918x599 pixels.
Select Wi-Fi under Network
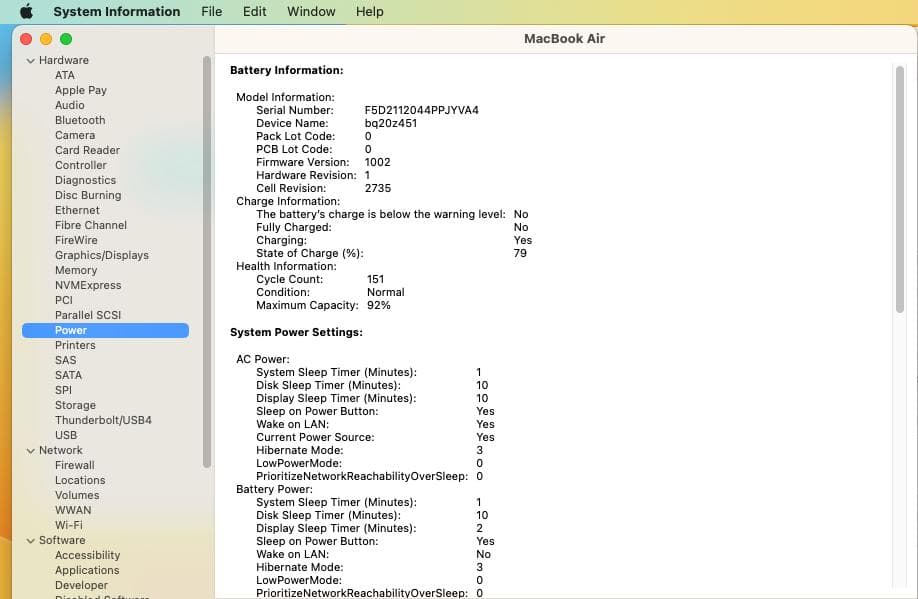point(69,525)
